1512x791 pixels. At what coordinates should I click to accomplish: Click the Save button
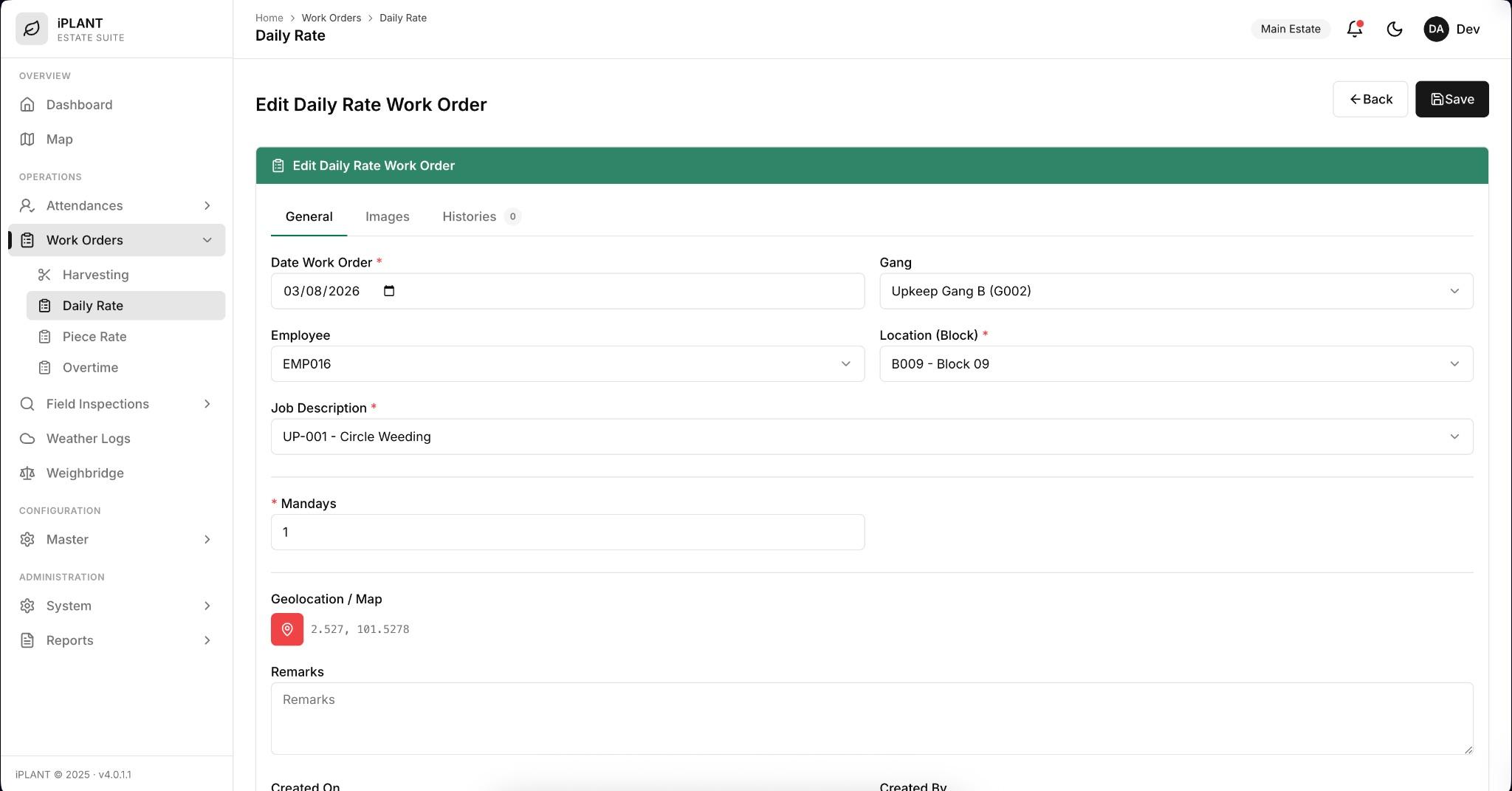click(x=1451, y=99)
